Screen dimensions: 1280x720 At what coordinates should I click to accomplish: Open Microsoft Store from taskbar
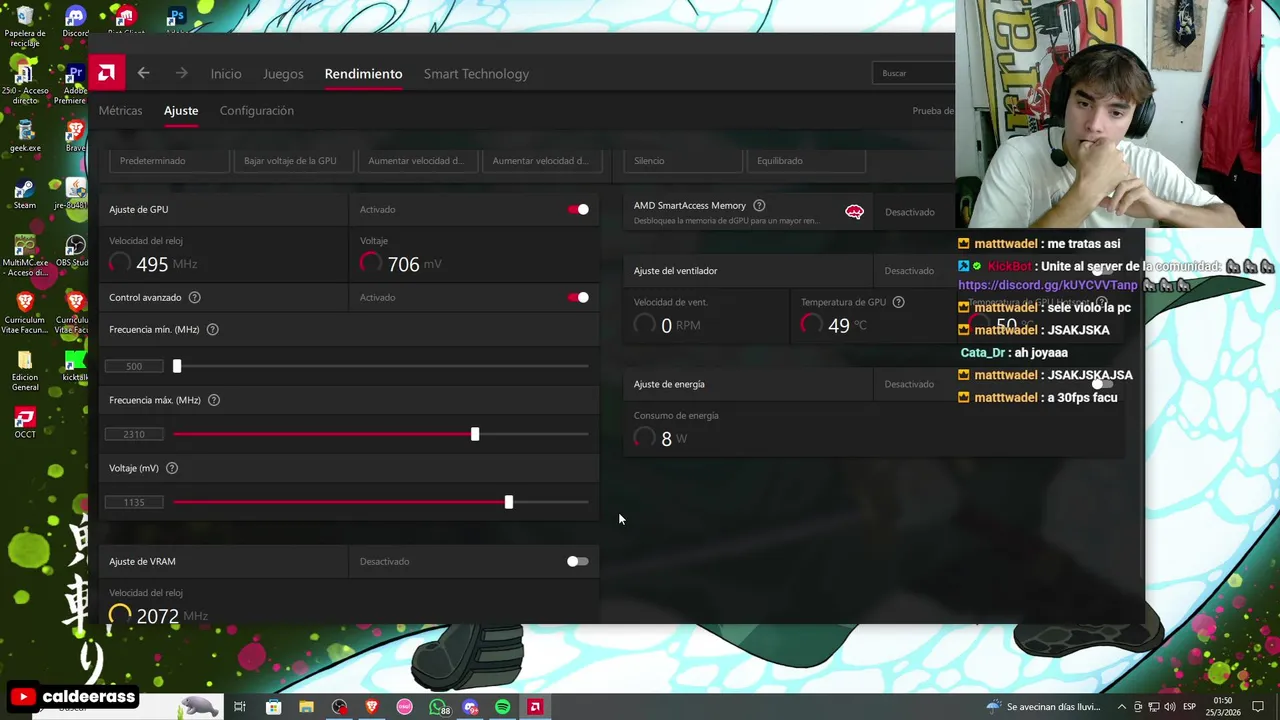pos(273,707)
